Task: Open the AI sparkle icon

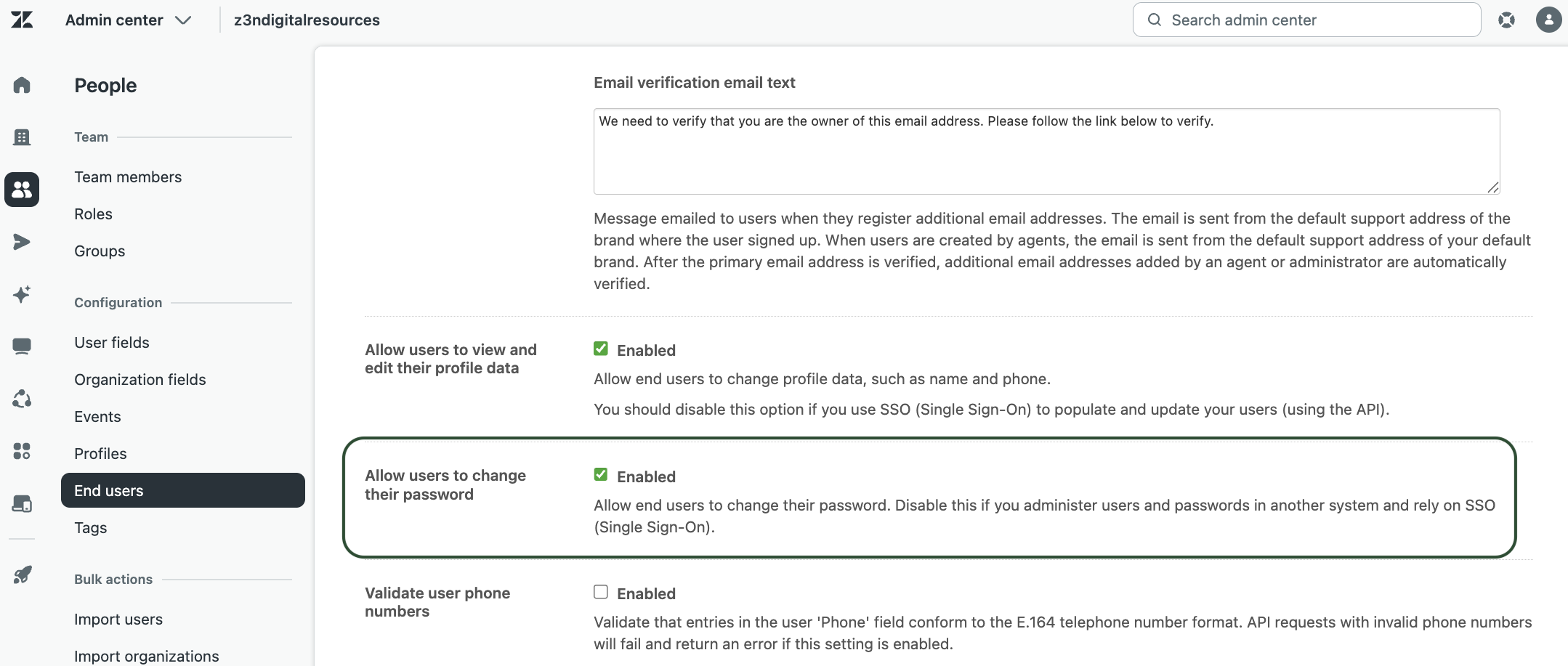Action: click(x=22, y=294)
